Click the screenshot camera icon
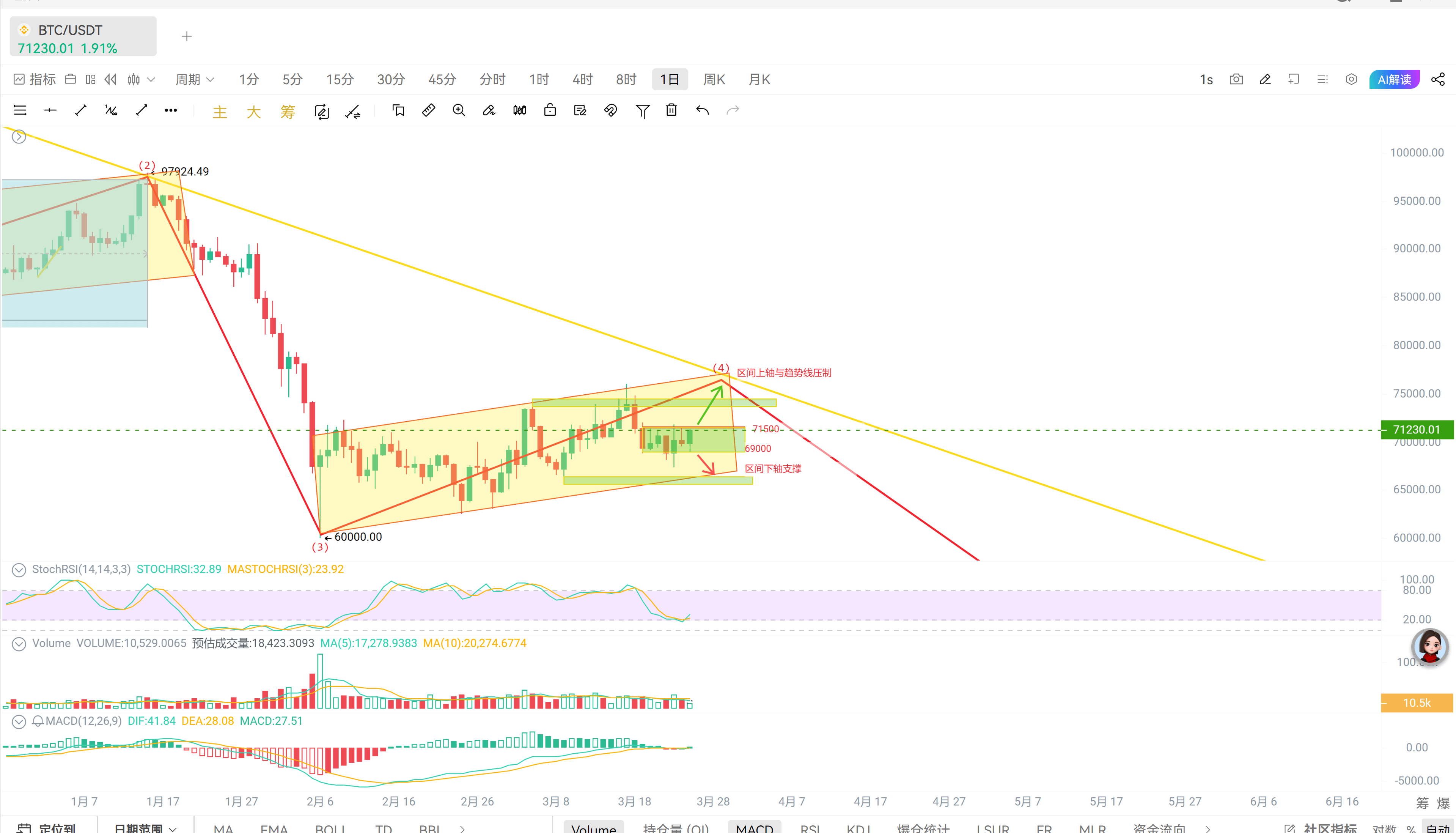This screenshot has width=1456, height=833. coord(1236,80)
